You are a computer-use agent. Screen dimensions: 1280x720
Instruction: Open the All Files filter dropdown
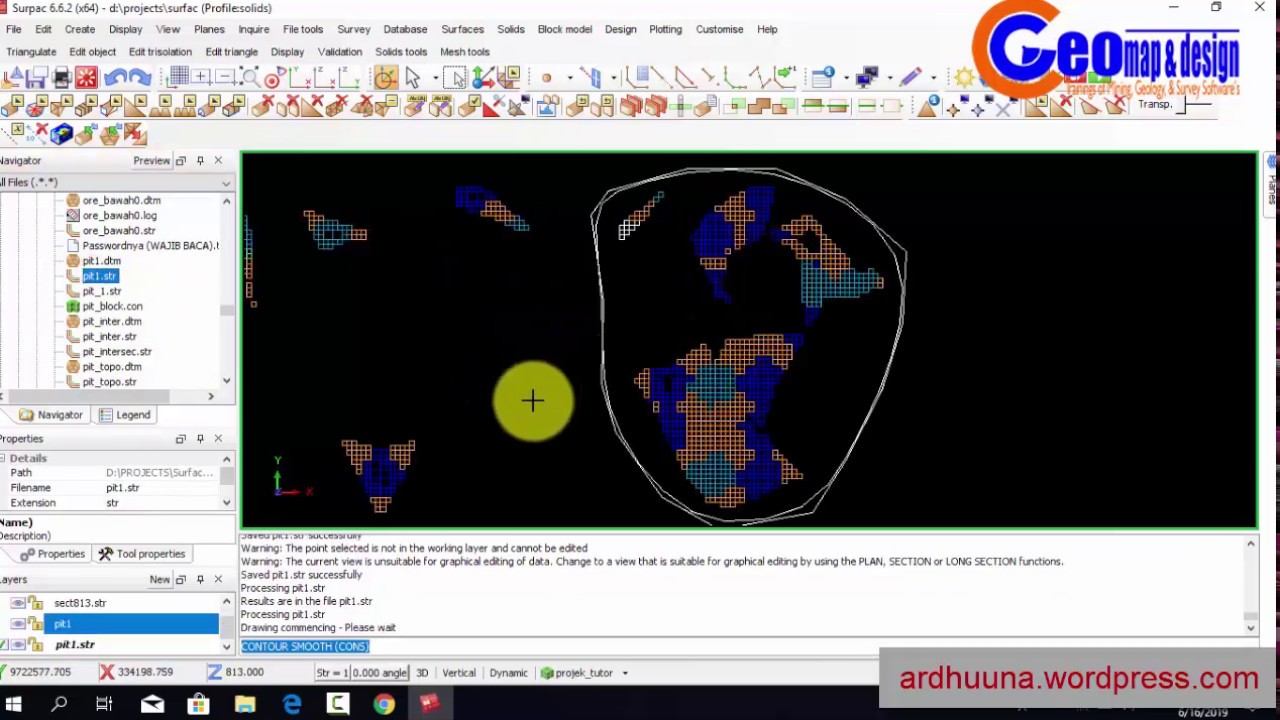[x=226, y=183]
